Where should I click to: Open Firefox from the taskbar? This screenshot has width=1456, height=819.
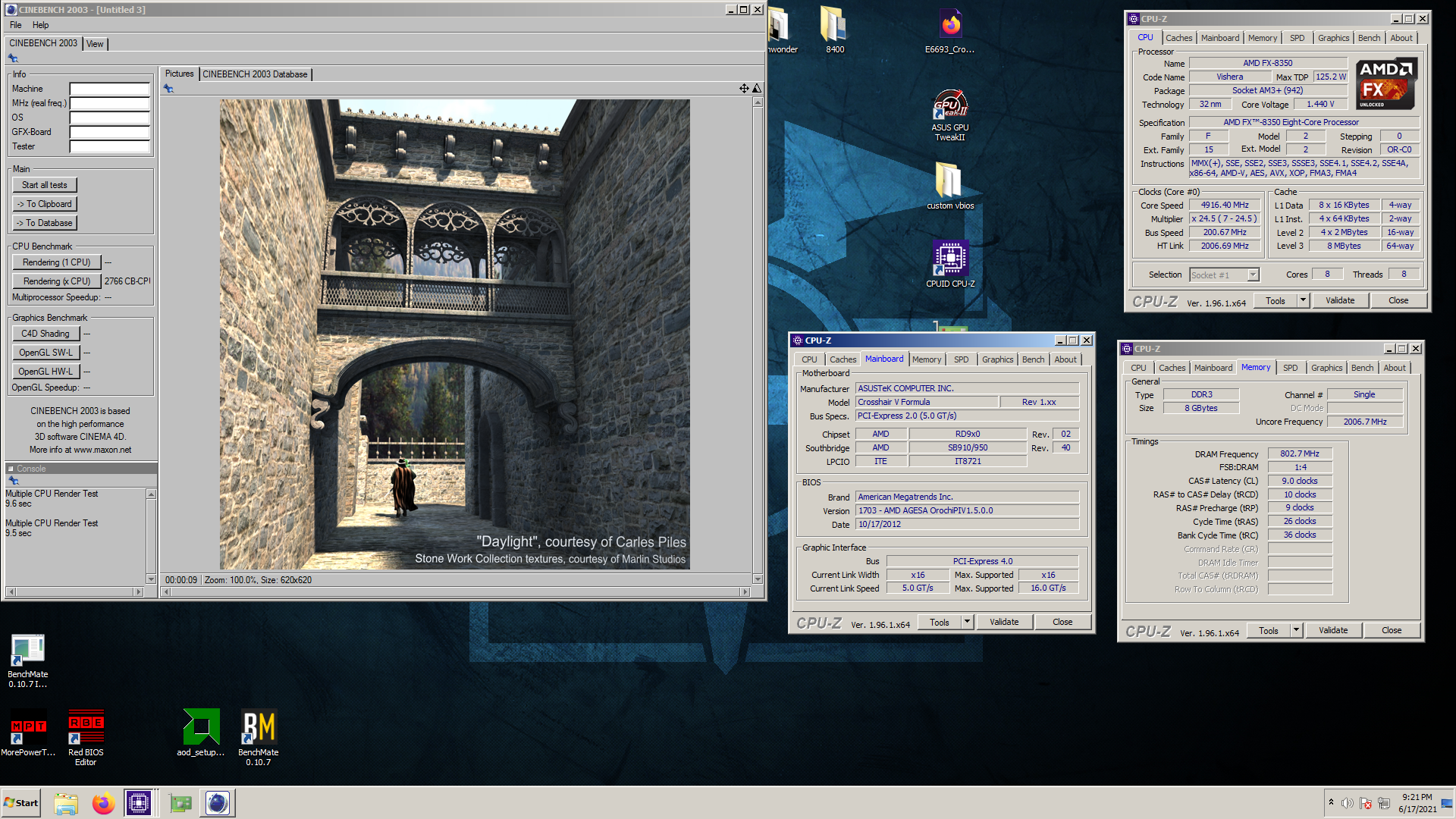[x=103, y=803]
